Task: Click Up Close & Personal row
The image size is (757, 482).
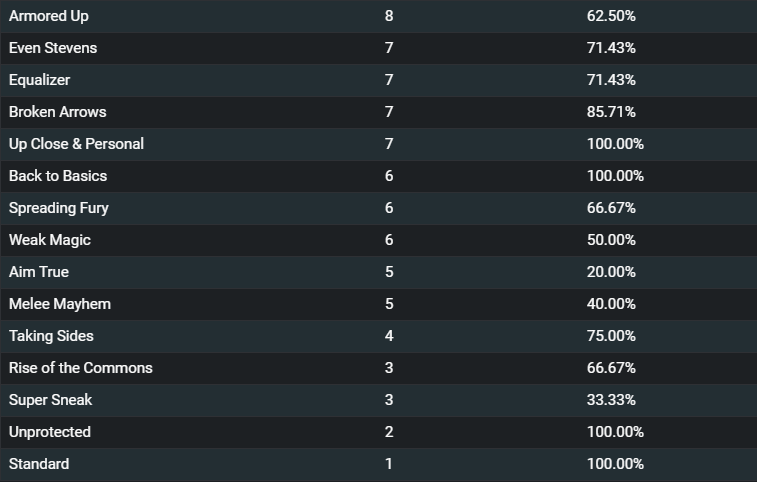Action: click(x=378, y=144)
